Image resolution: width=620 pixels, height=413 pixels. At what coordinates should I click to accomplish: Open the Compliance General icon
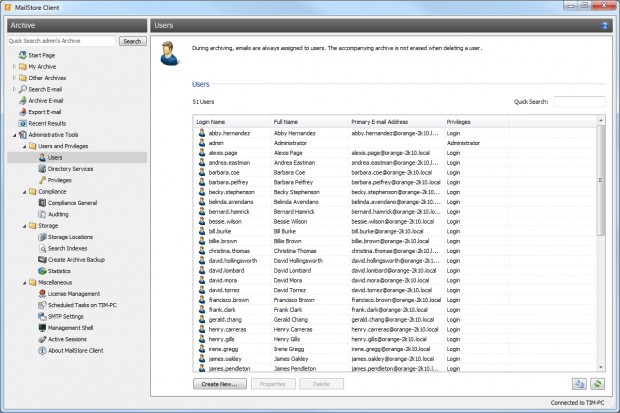coord(42,203)
